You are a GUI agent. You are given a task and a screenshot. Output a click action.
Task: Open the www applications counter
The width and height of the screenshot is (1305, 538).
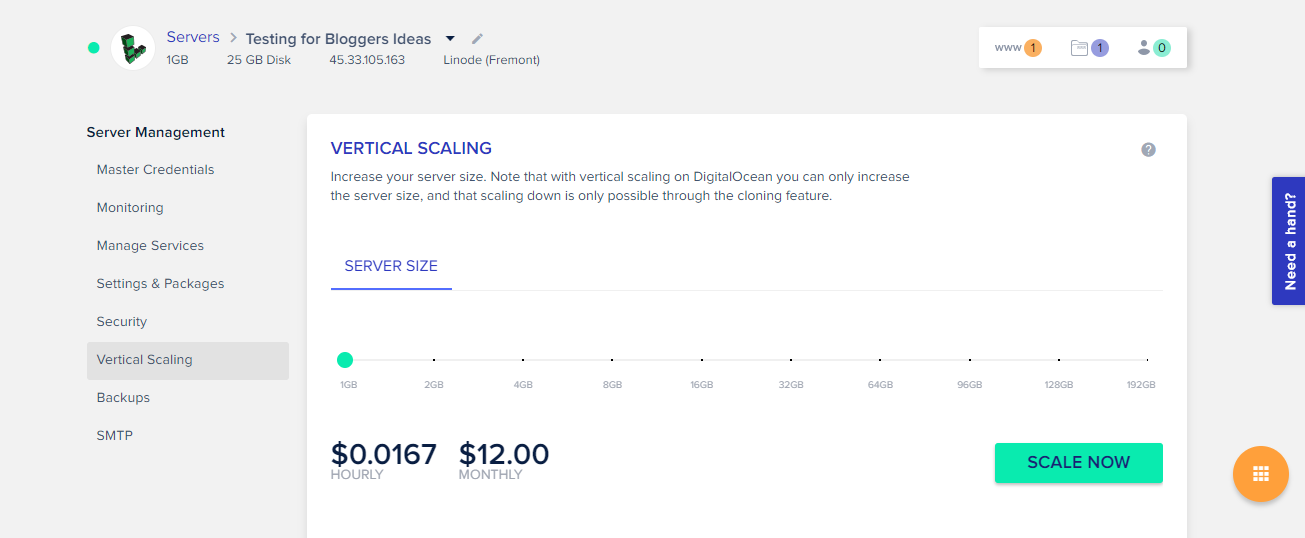[1018, 47]
